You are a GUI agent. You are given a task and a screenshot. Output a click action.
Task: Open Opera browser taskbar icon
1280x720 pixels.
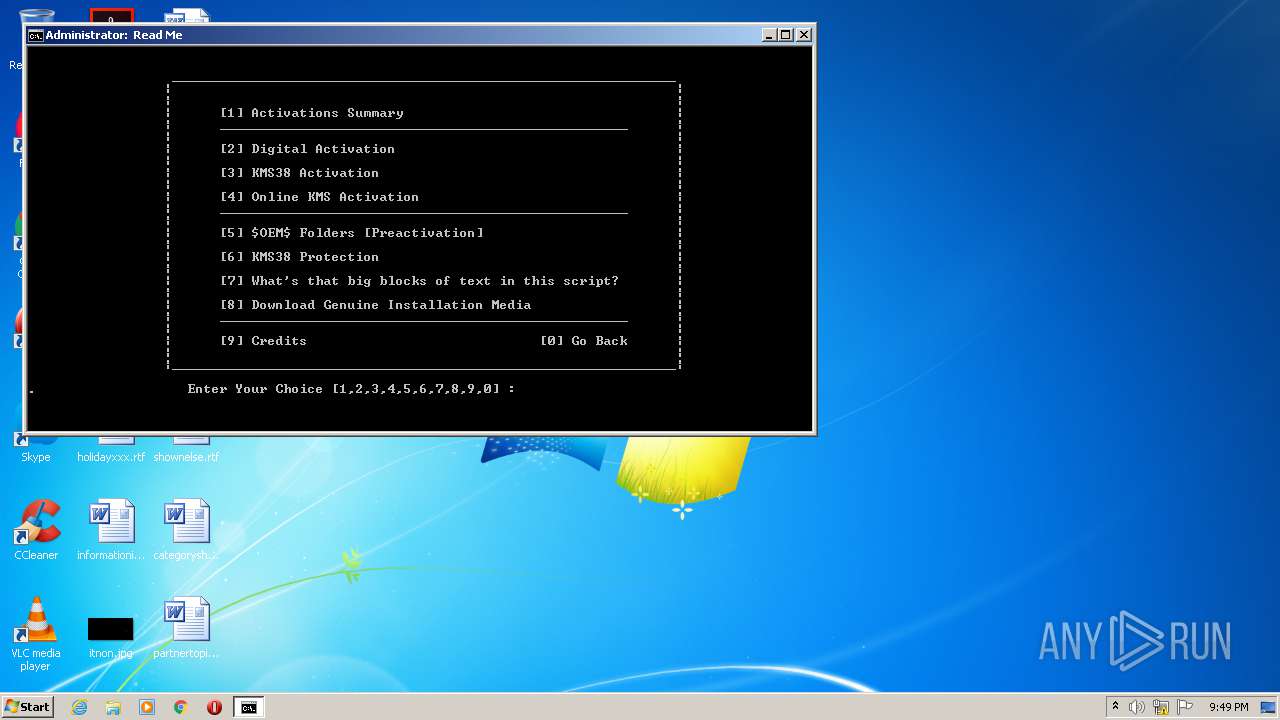pos(214,707)
